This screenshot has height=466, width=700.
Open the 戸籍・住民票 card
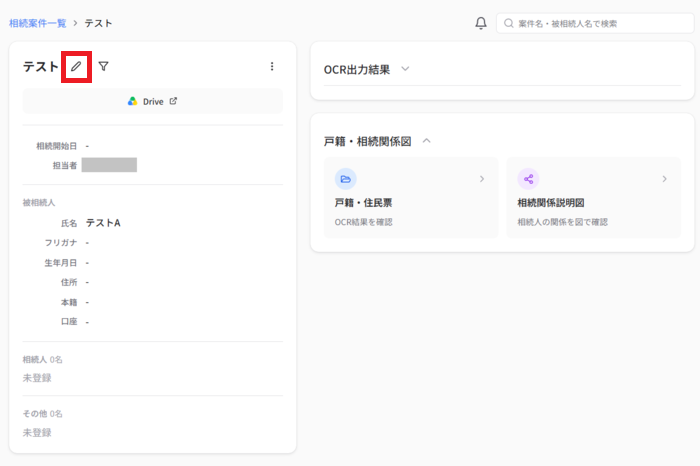coord(411,197)
